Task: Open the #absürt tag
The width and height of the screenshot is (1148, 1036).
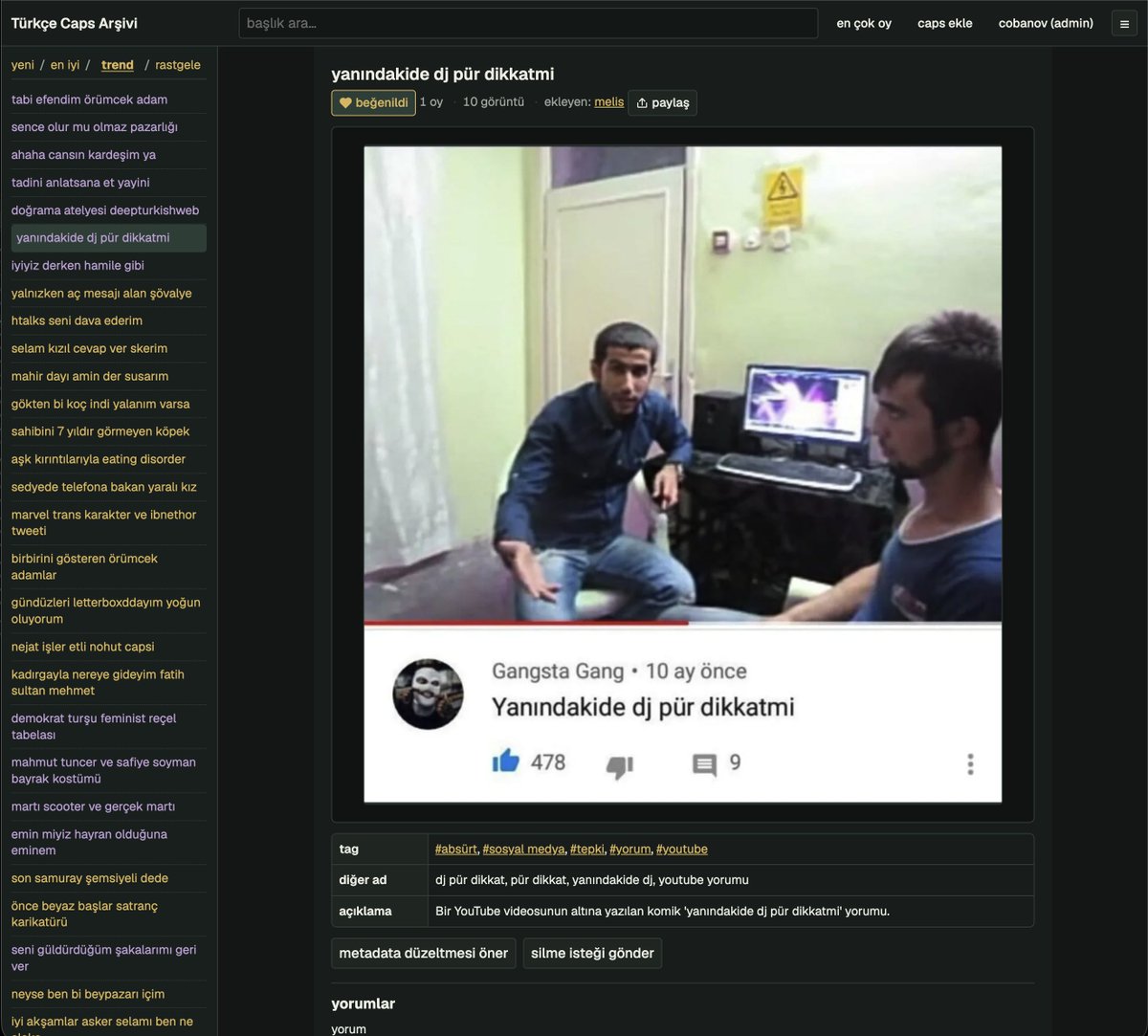Action: point(456,849)
